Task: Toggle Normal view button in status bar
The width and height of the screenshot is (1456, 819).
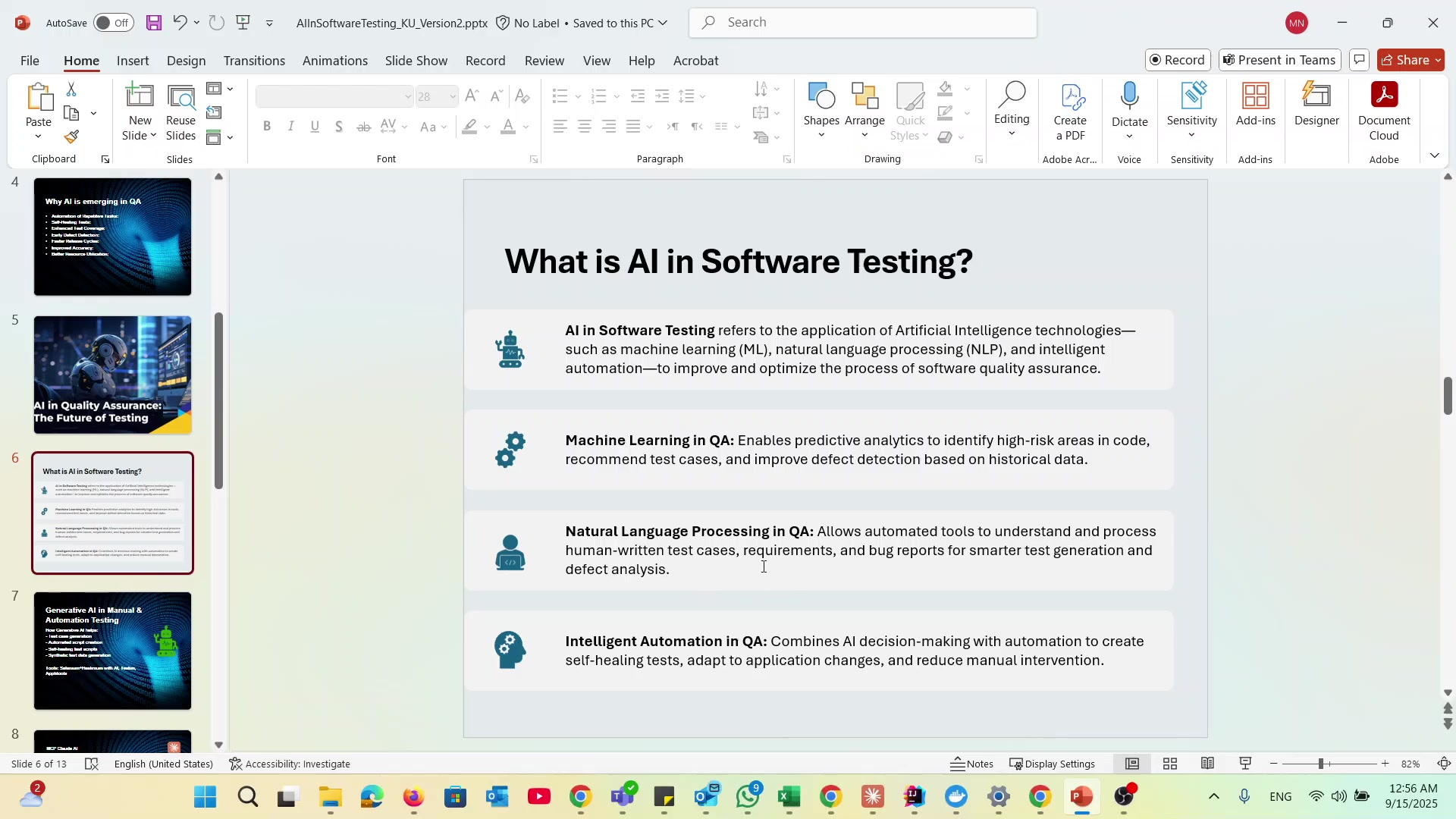Action: pos(1131,764)
